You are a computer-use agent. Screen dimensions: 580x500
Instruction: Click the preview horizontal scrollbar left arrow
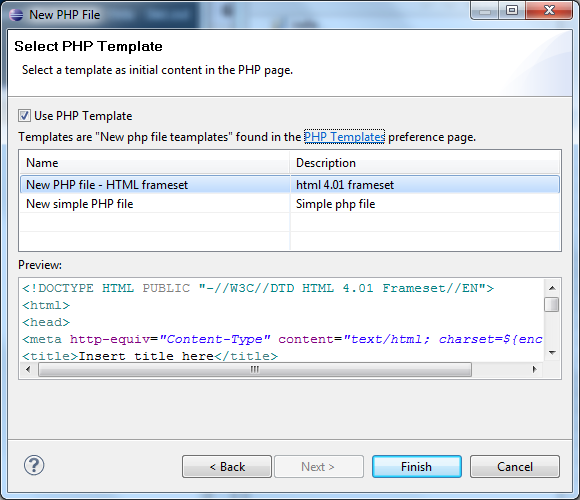pyautogui.click(x=28, y=369)
